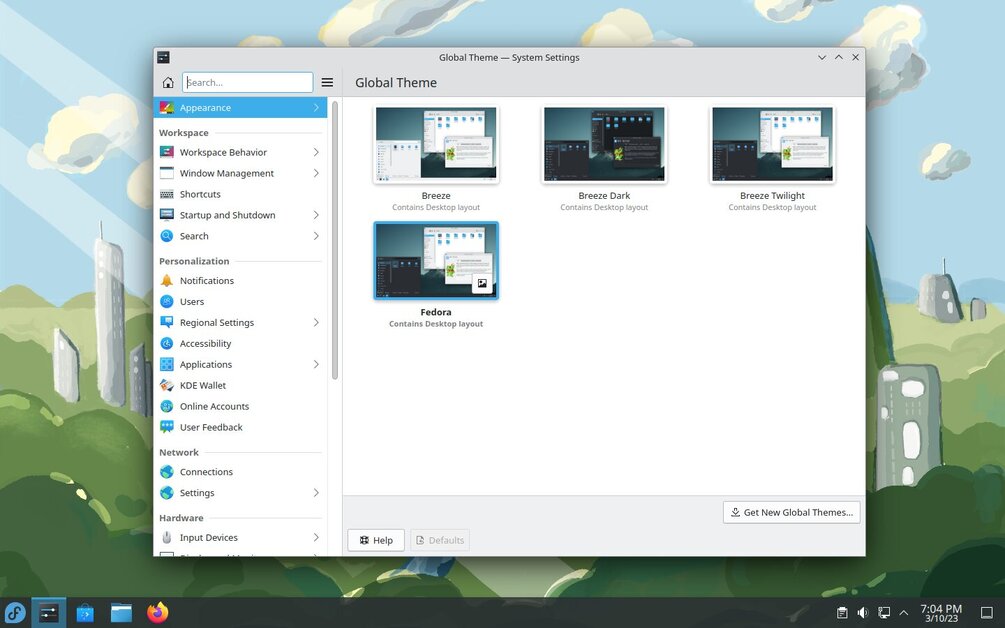This screenshot has height=628, width=1005.
Task: Click the Defaults button
Action: click(x=440, y=540)
